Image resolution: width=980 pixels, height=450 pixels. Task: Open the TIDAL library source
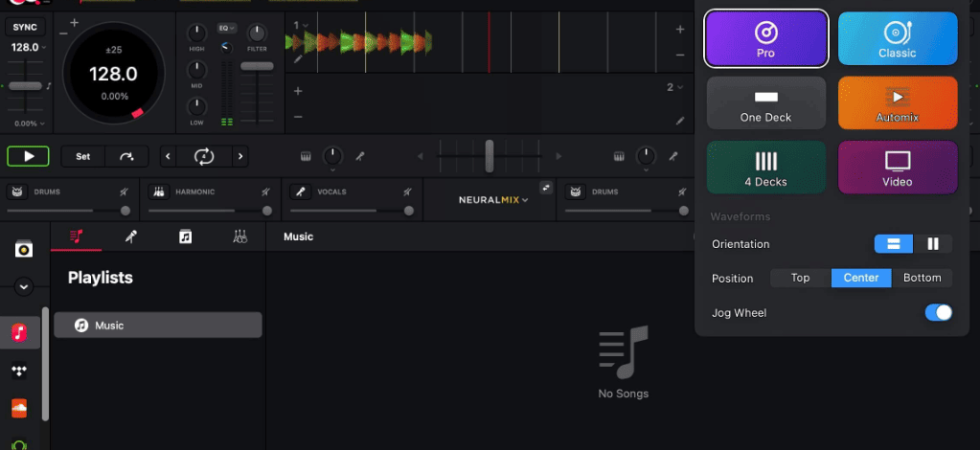pos(19,371)
